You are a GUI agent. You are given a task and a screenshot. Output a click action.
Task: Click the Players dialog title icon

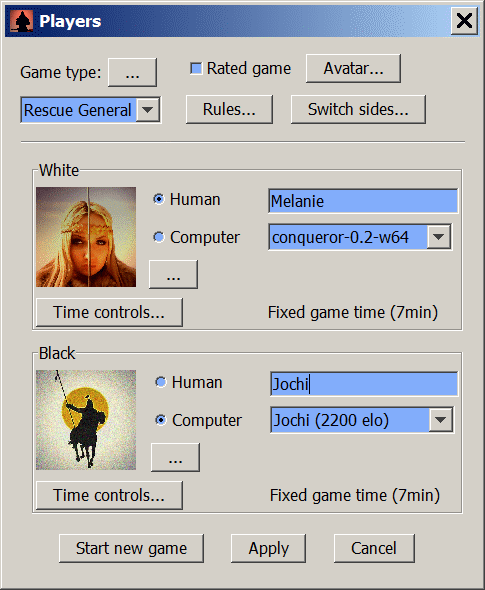pyautogui.click(x=21, y=21)
